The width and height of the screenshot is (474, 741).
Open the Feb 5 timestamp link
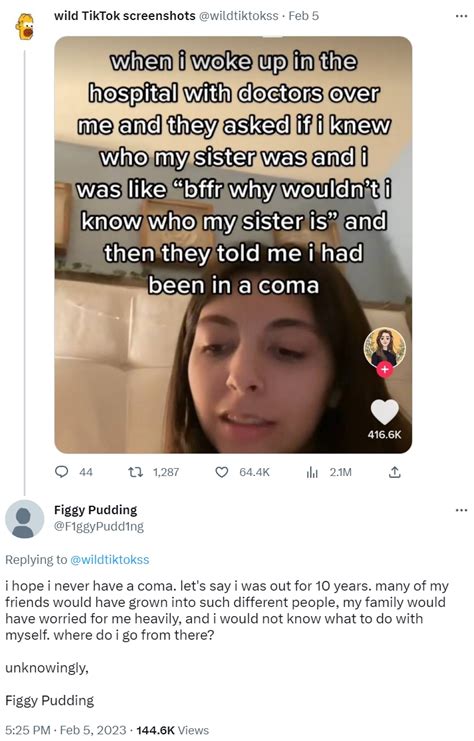point(303,16)
